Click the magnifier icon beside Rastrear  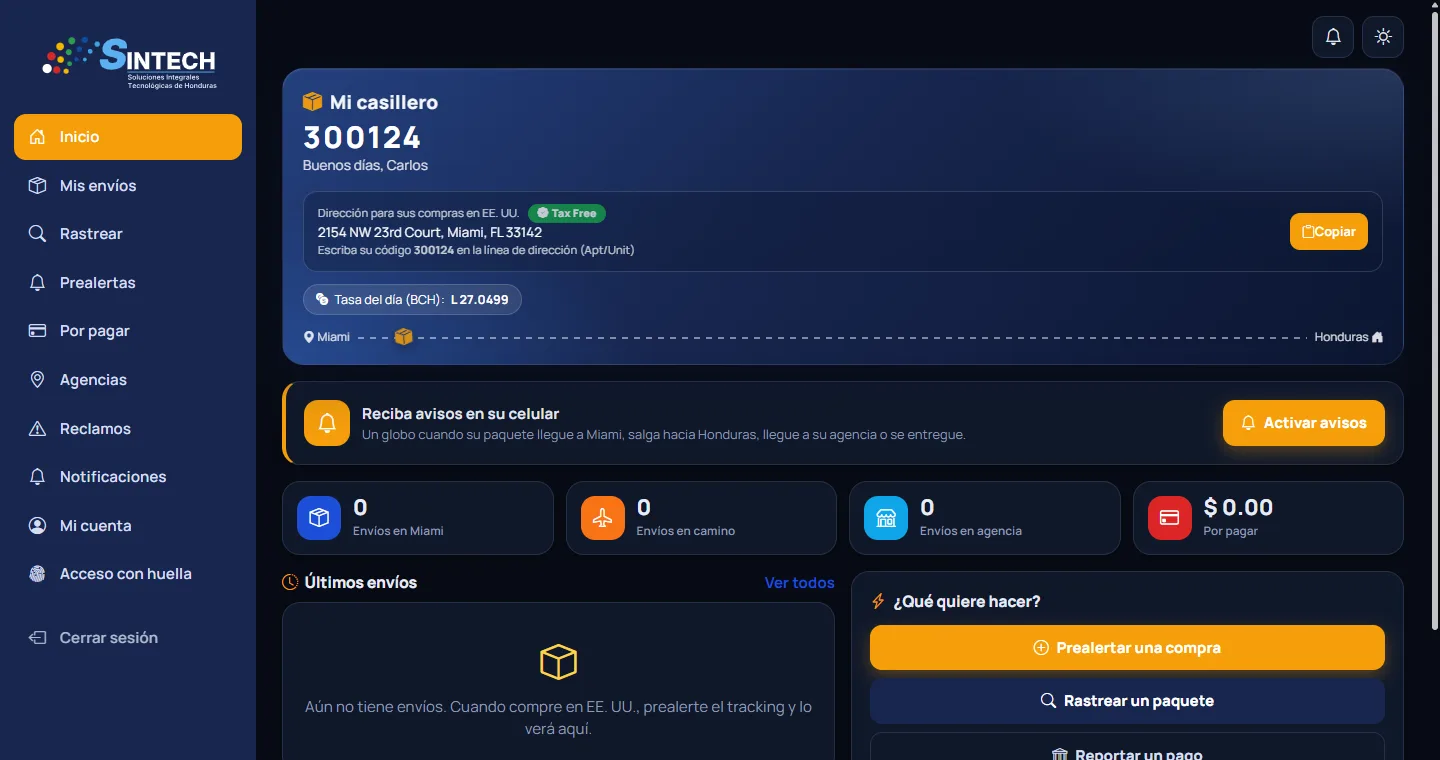coord(37,234)
